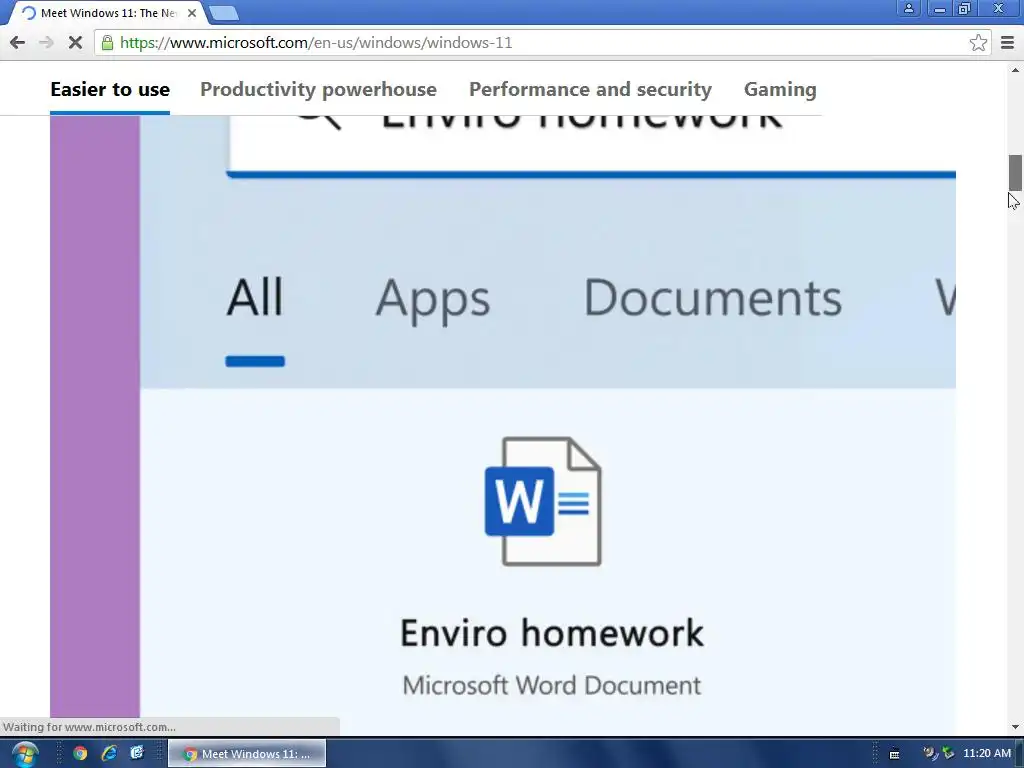1024x768 pixels.
Task: Click the URL address bar
Action: pos(542,43)
